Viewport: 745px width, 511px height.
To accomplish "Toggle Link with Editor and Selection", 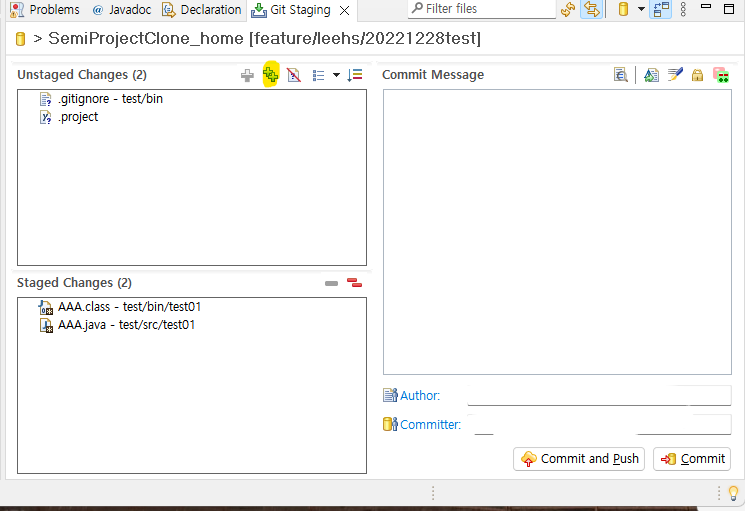I will 592,9.
